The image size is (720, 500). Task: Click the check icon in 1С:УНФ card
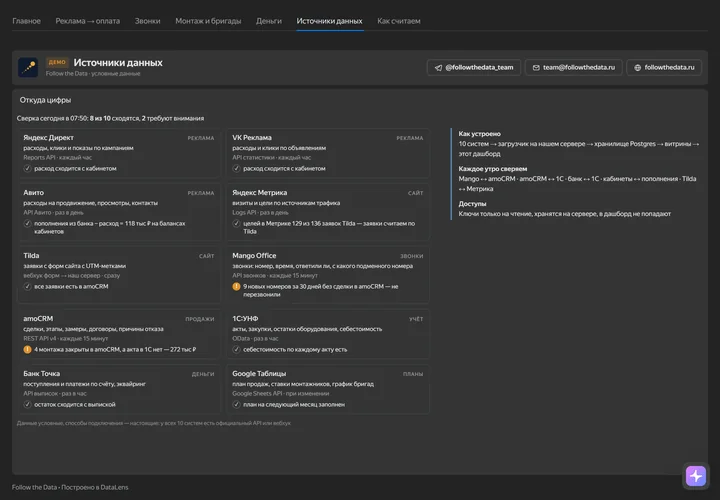point(236,349)
